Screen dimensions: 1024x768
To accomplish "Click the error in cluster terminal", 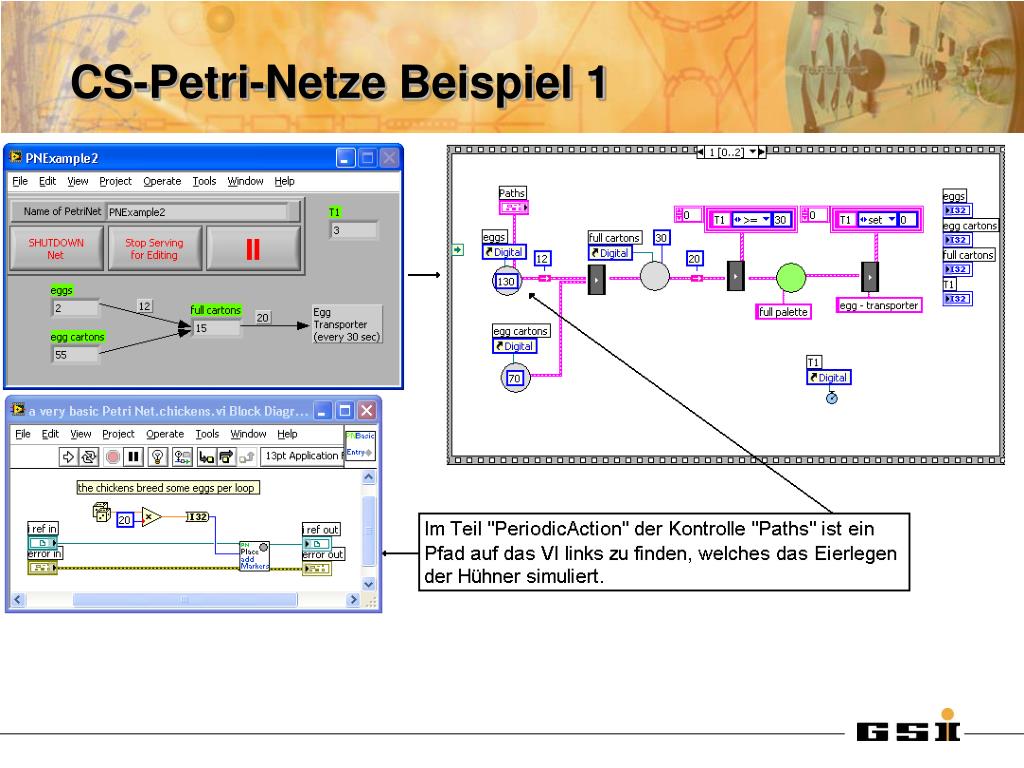I will click(42, 568).
